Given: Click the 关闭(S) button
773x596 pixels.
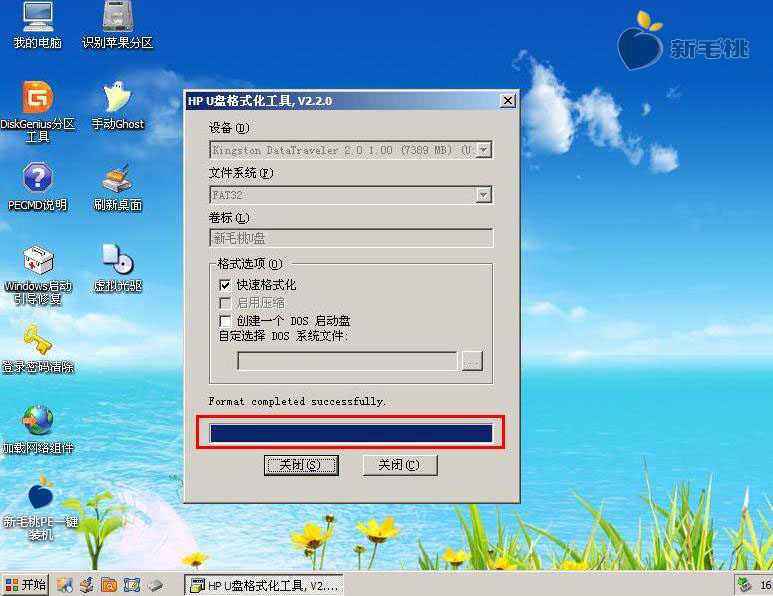Looking at the screenshot, I should [x=301, y=465].
